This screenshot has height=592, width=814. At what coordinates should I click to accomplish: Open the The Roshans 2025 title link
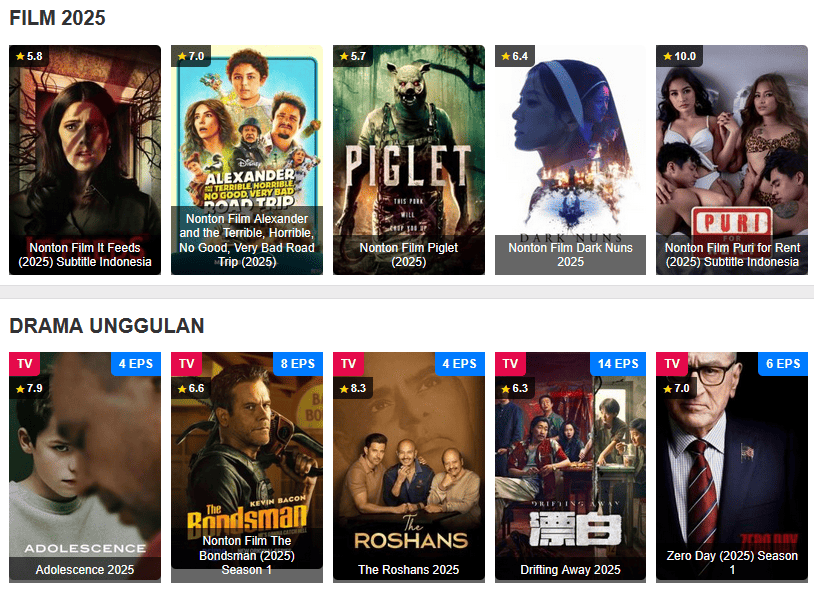pyautogui.click(x=409, y=570)
